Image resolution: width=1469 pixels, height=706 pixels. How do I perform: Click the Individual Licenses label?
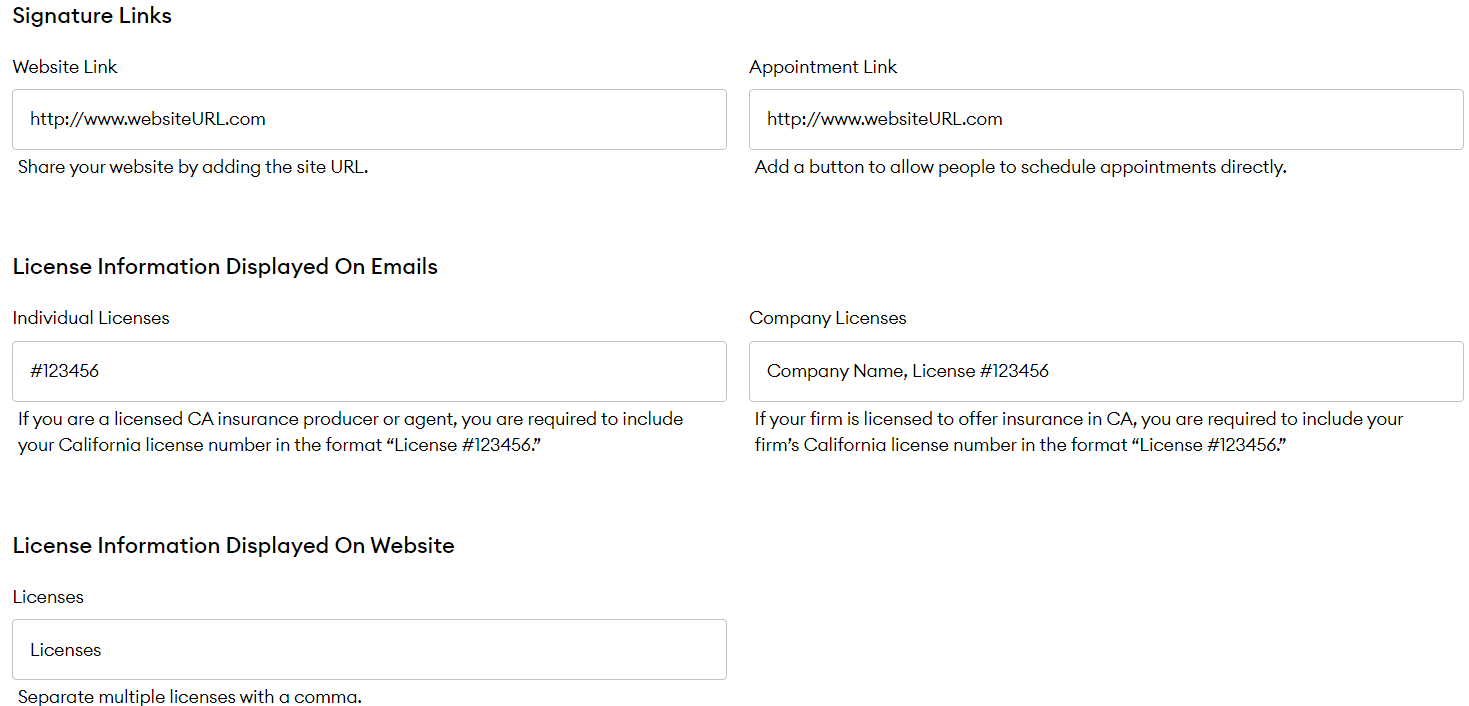pos(91,317)
